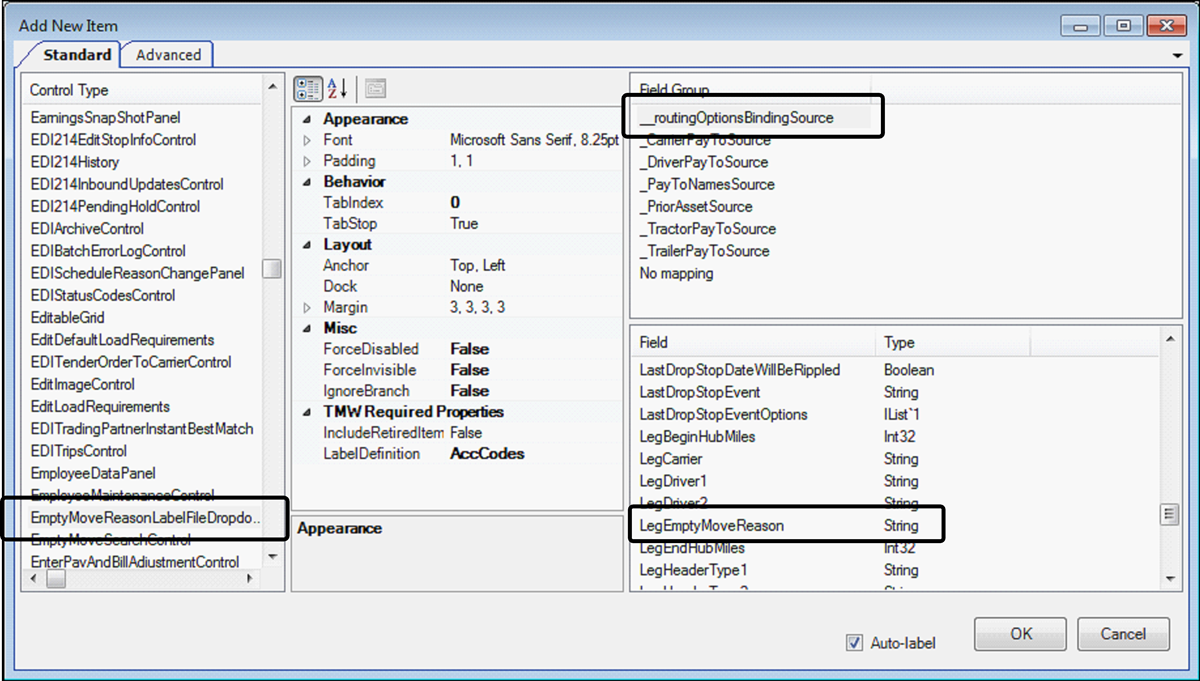Select EarningsSnapShotPanel control type
Image resolution: width=1200 pixels, height=681 pixels.
coord(105,118)
